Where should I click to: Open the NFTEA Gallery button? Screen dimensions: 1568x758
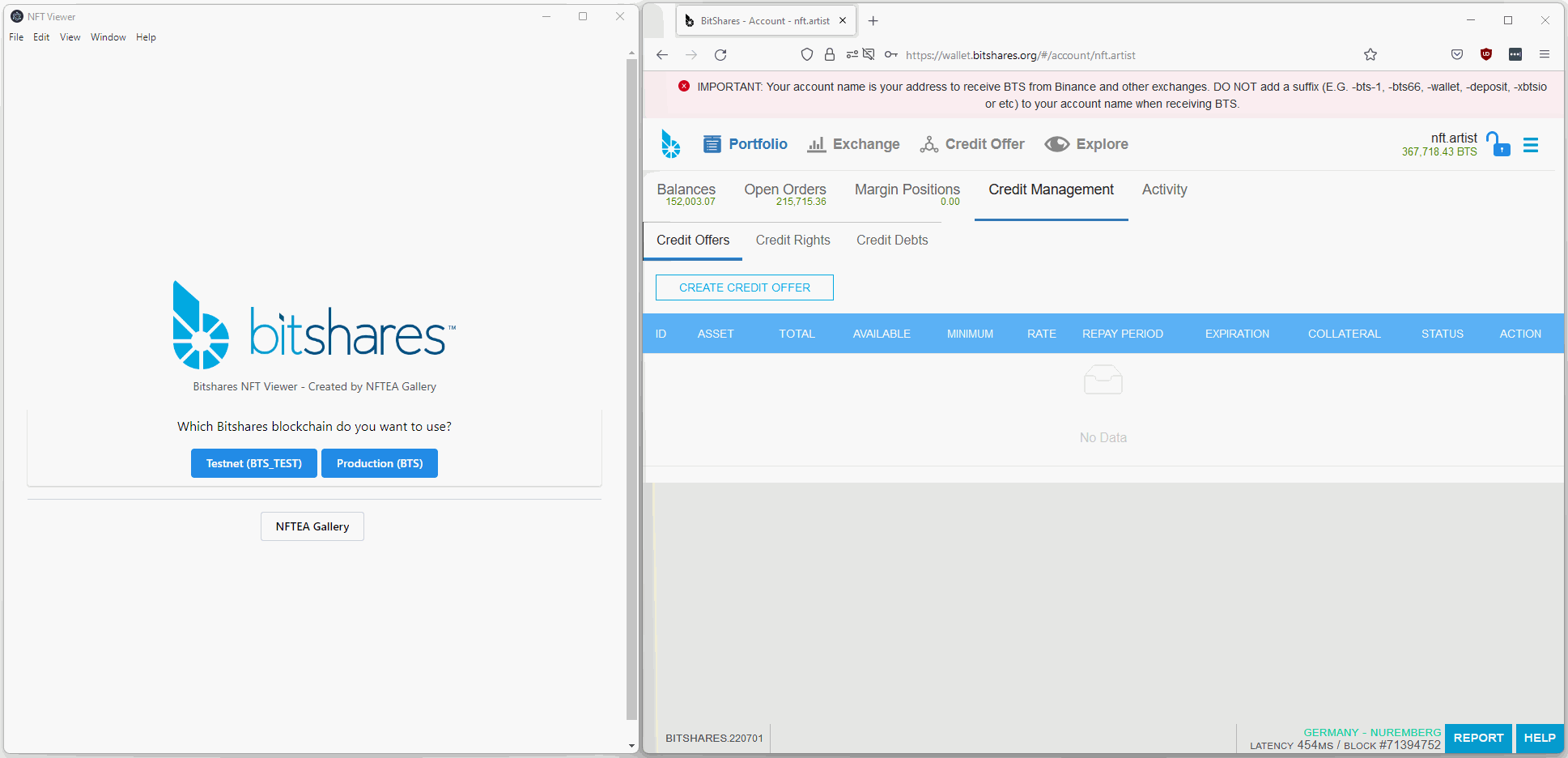312,526
